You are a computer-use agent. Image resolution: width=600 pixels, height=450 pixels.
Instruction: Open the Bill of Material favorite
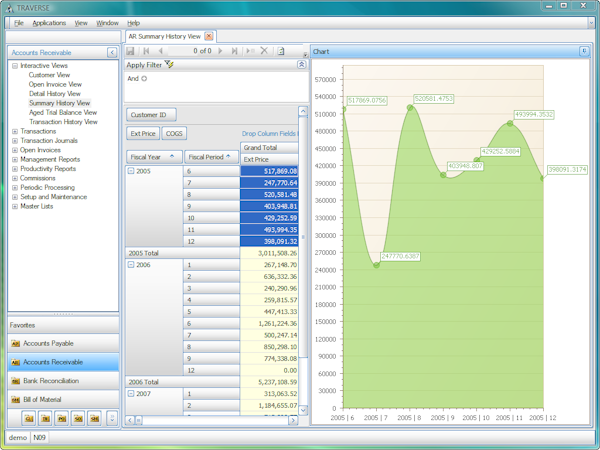[x=63, y=399]
